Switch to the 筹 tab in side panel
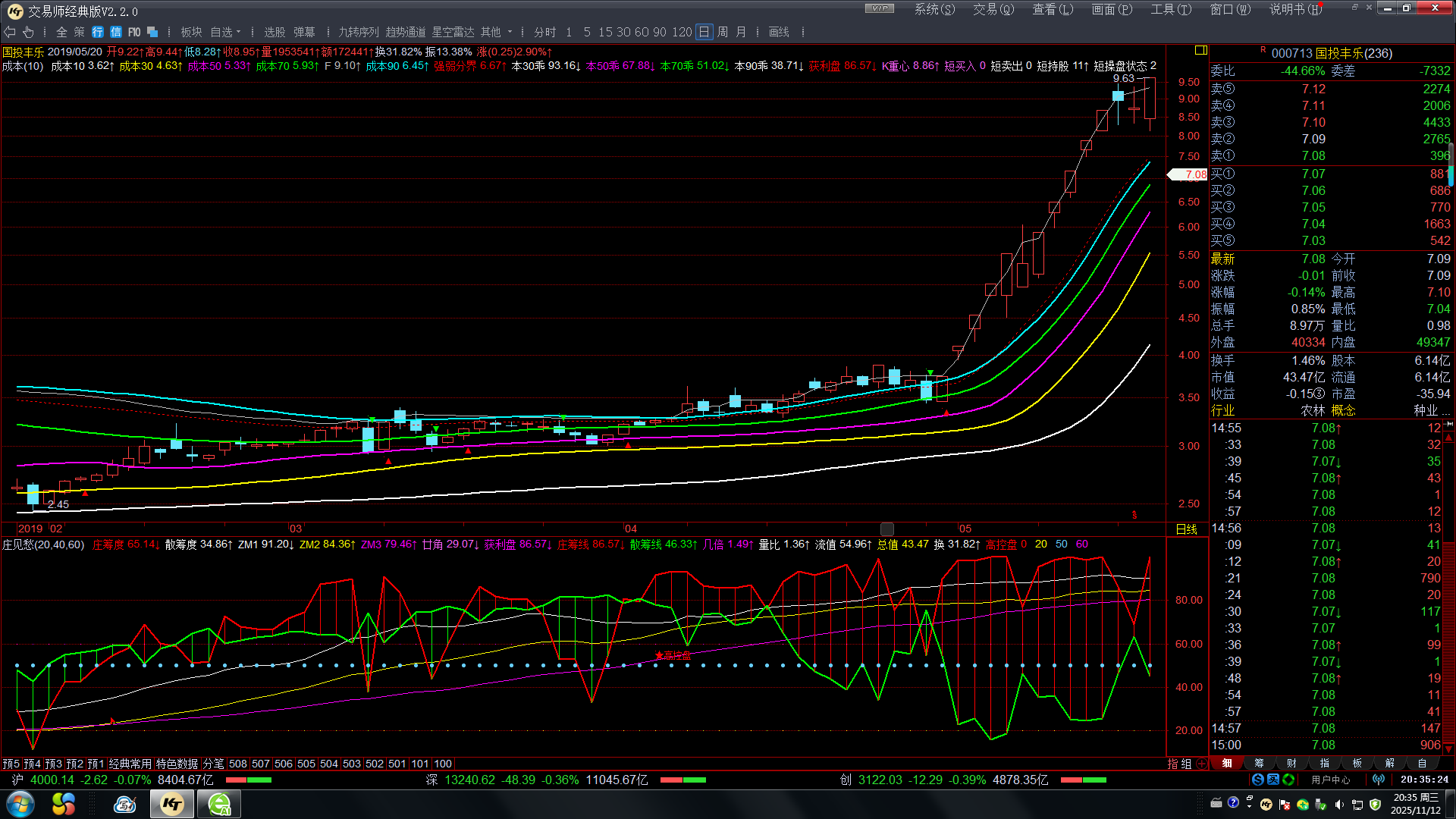Image resolution: width=1456 pixels, height=819 pixels. (1259, 764)
